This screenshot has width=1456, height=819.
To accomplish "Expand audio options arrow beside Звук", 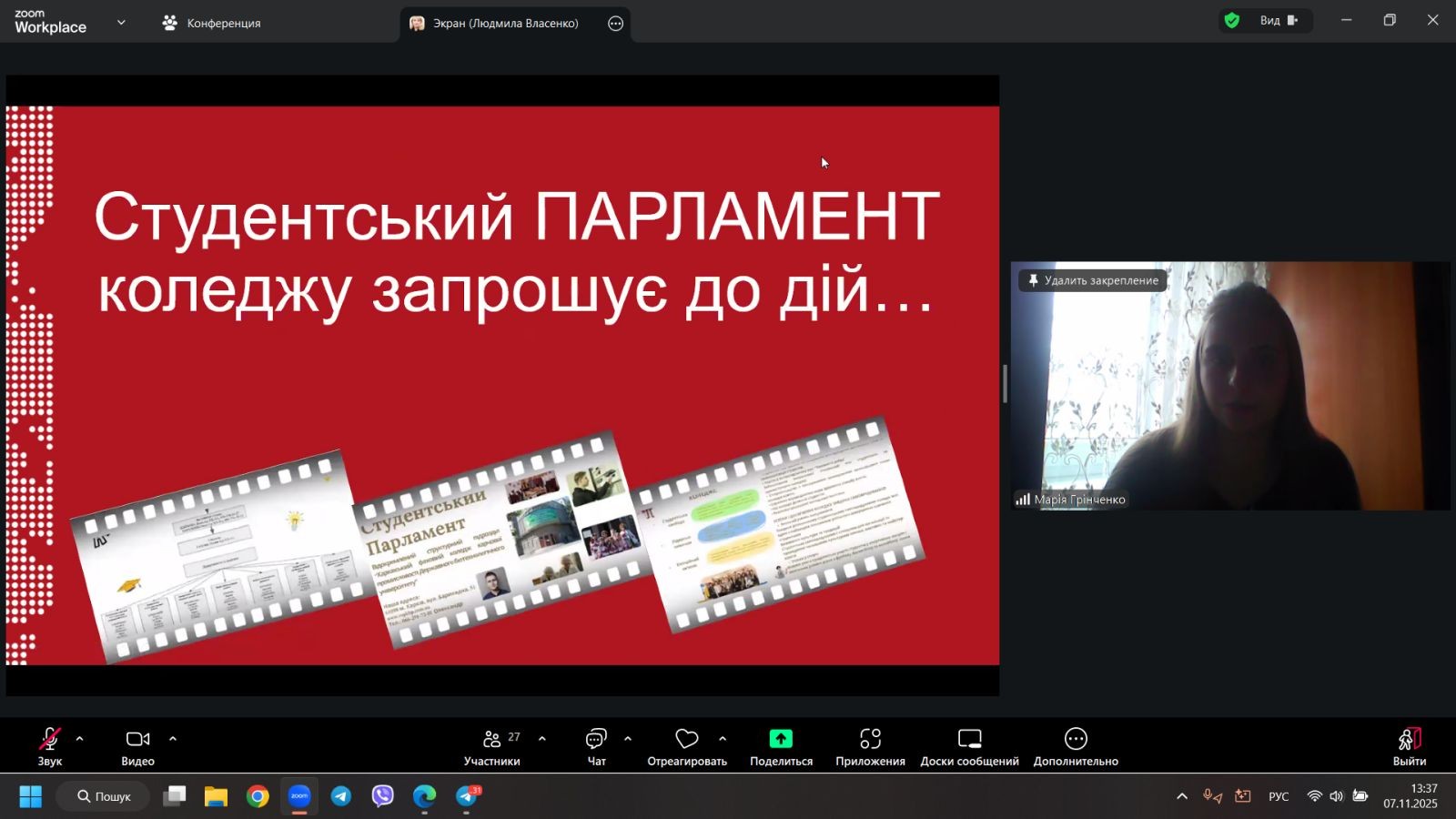I will point(80,739).
